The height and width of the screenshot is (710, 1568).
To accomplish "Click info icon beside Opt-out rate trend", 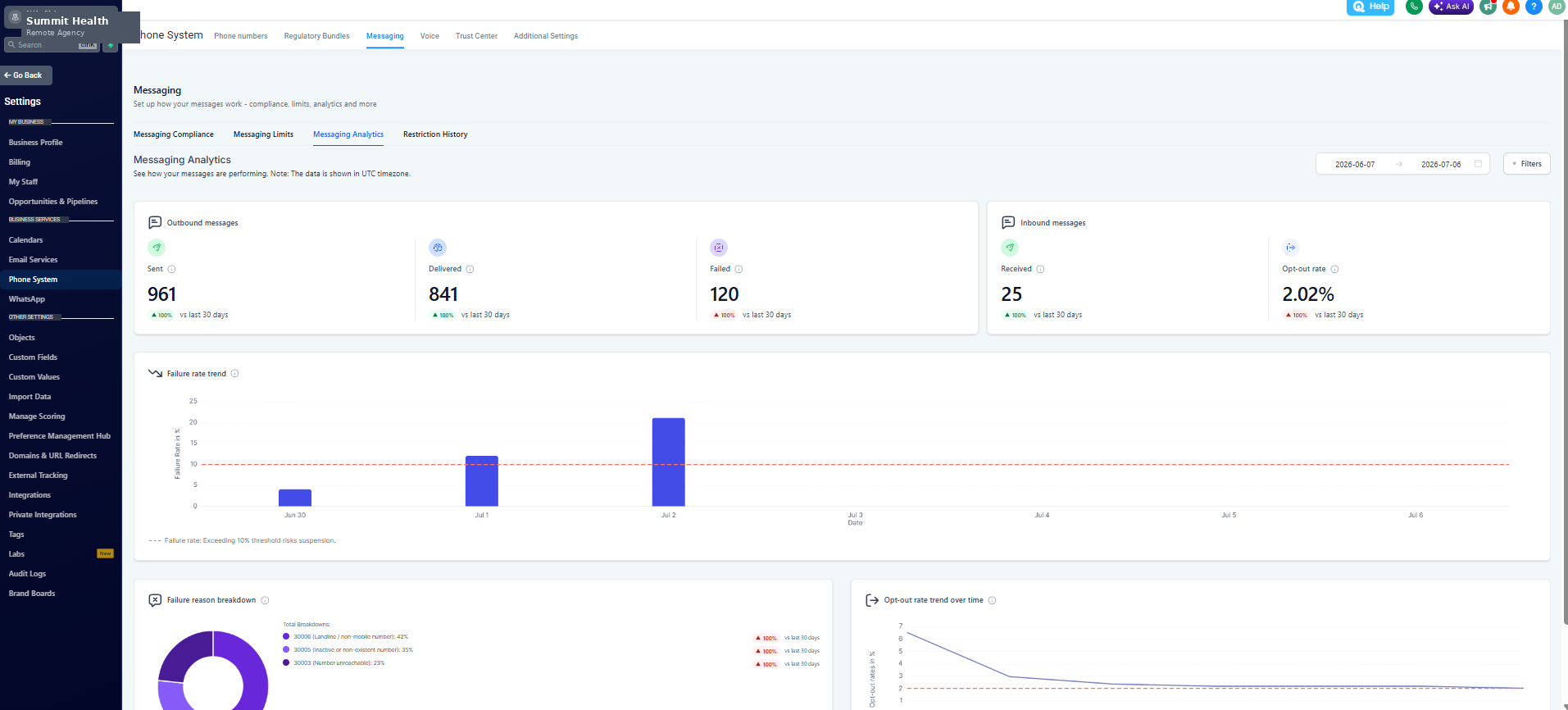I will coord(992,600).
